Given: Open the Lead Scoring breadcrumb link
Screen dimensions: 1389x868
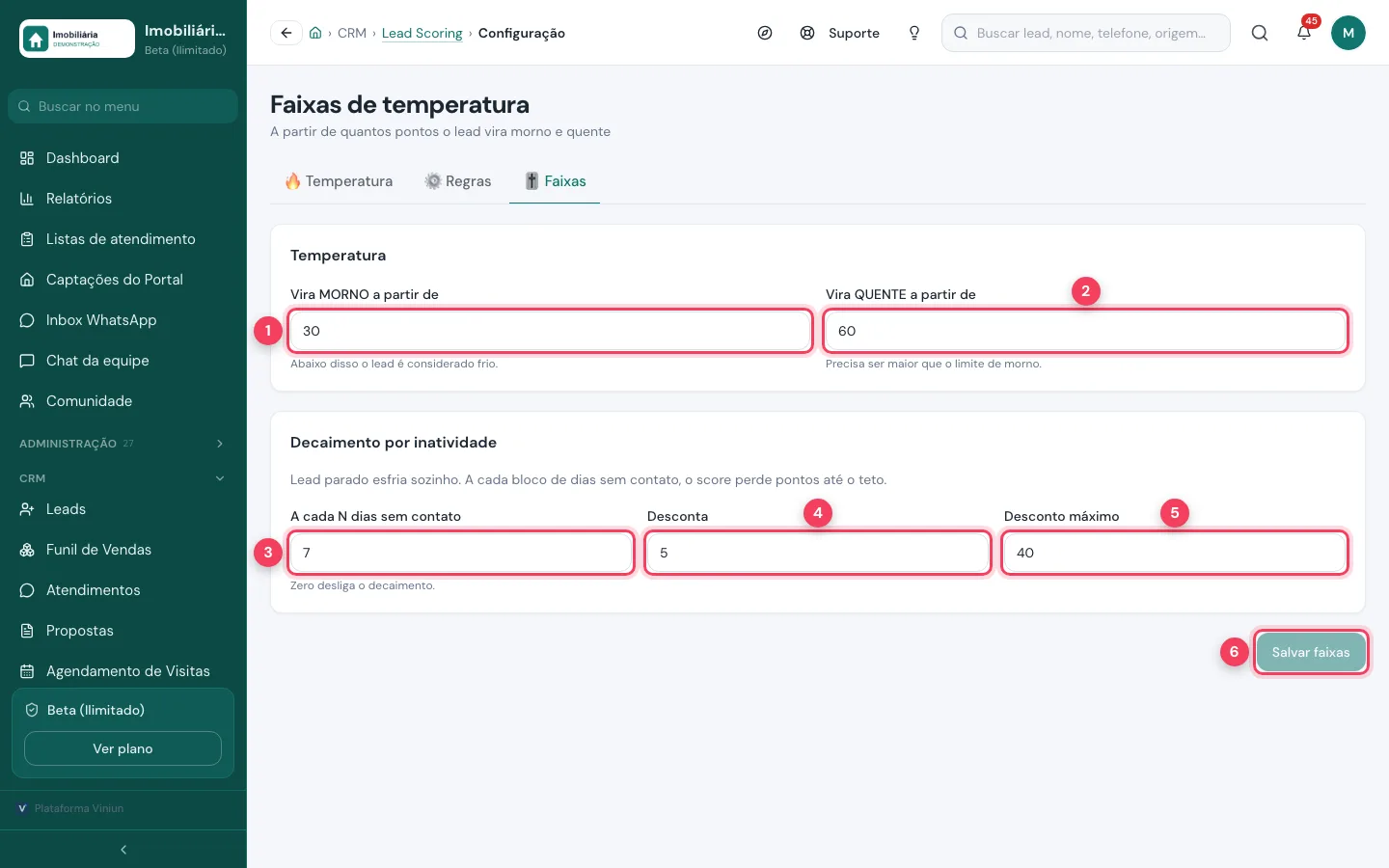Looking at the screenshot, I should [x=422, y=33].
